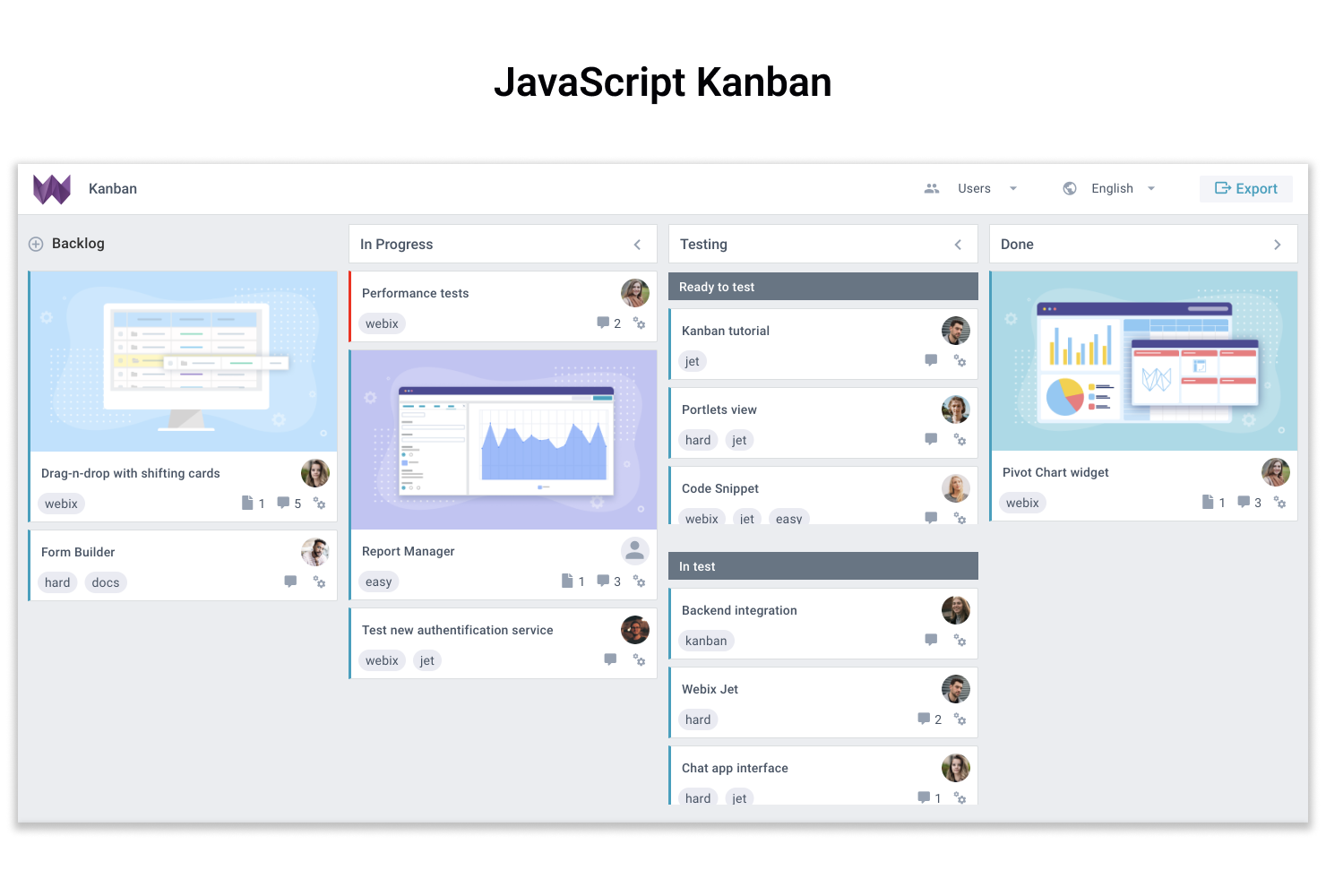Click the jet tag on Kanban tutorial
The image size is (1326, 896).
tap(693, 361)
